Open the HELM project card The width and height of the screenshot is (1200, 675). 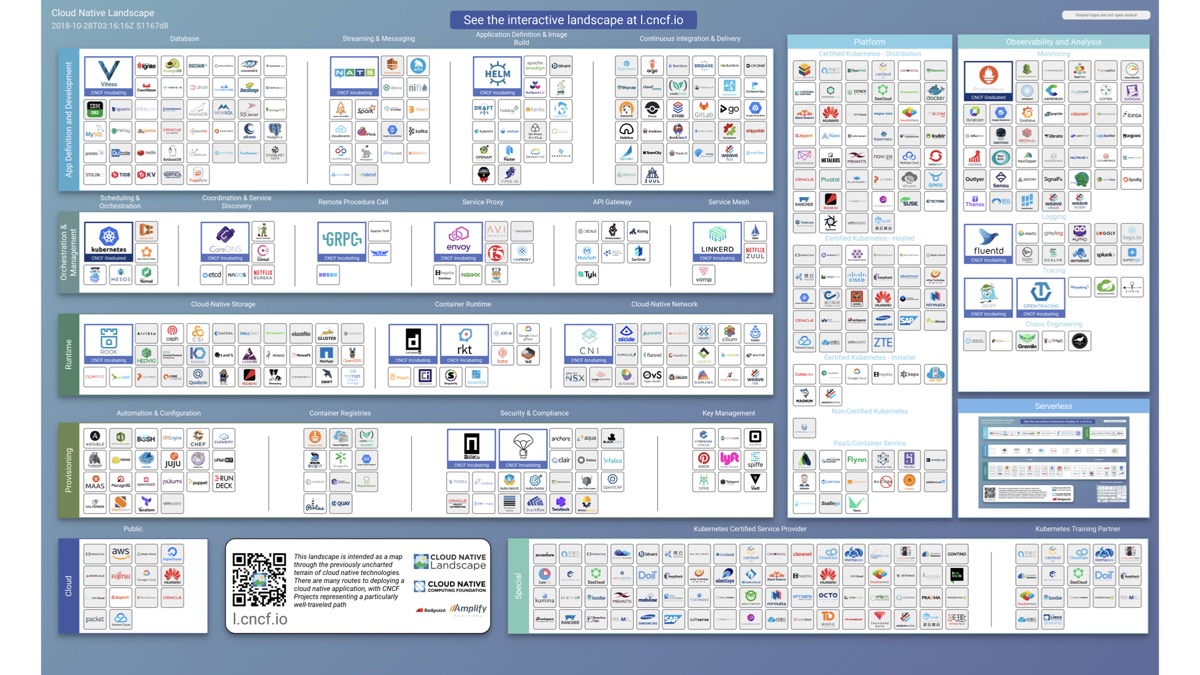coord(496,76)
